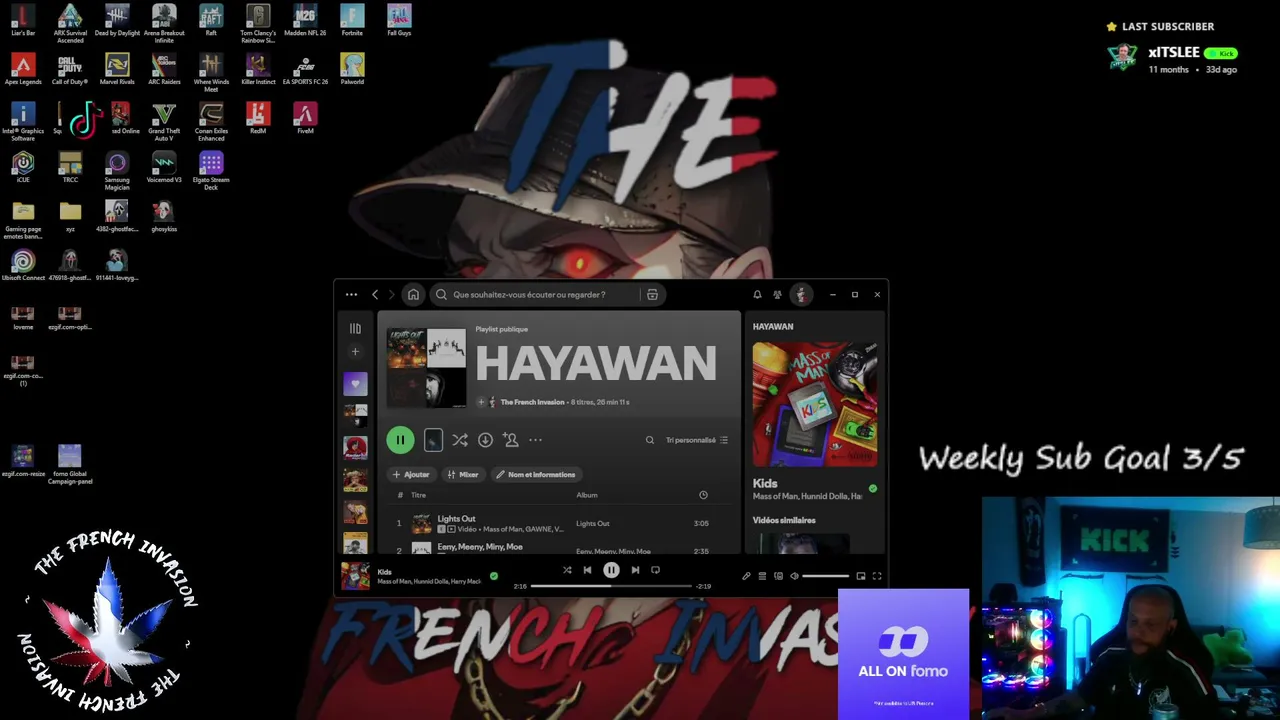The image size is (1280, 720).
Task: Sort by duration clock column
Action: tap(703, 495)
